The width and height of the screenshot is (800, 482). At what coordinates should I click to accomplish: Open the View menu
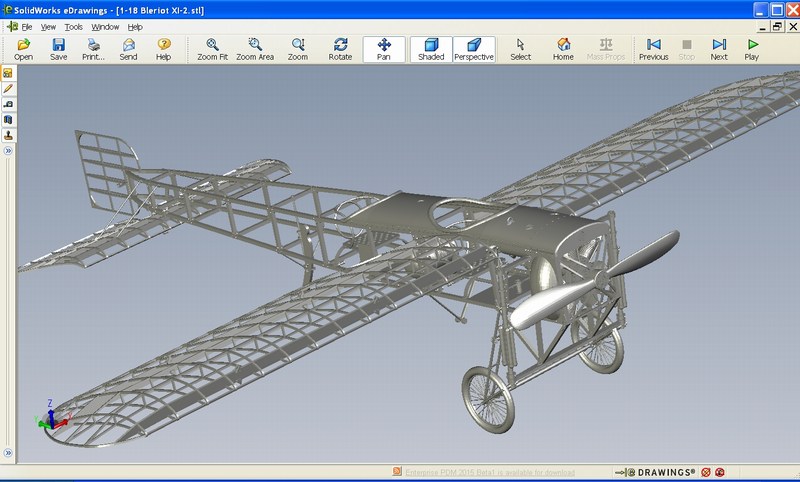tap(48, 27)
